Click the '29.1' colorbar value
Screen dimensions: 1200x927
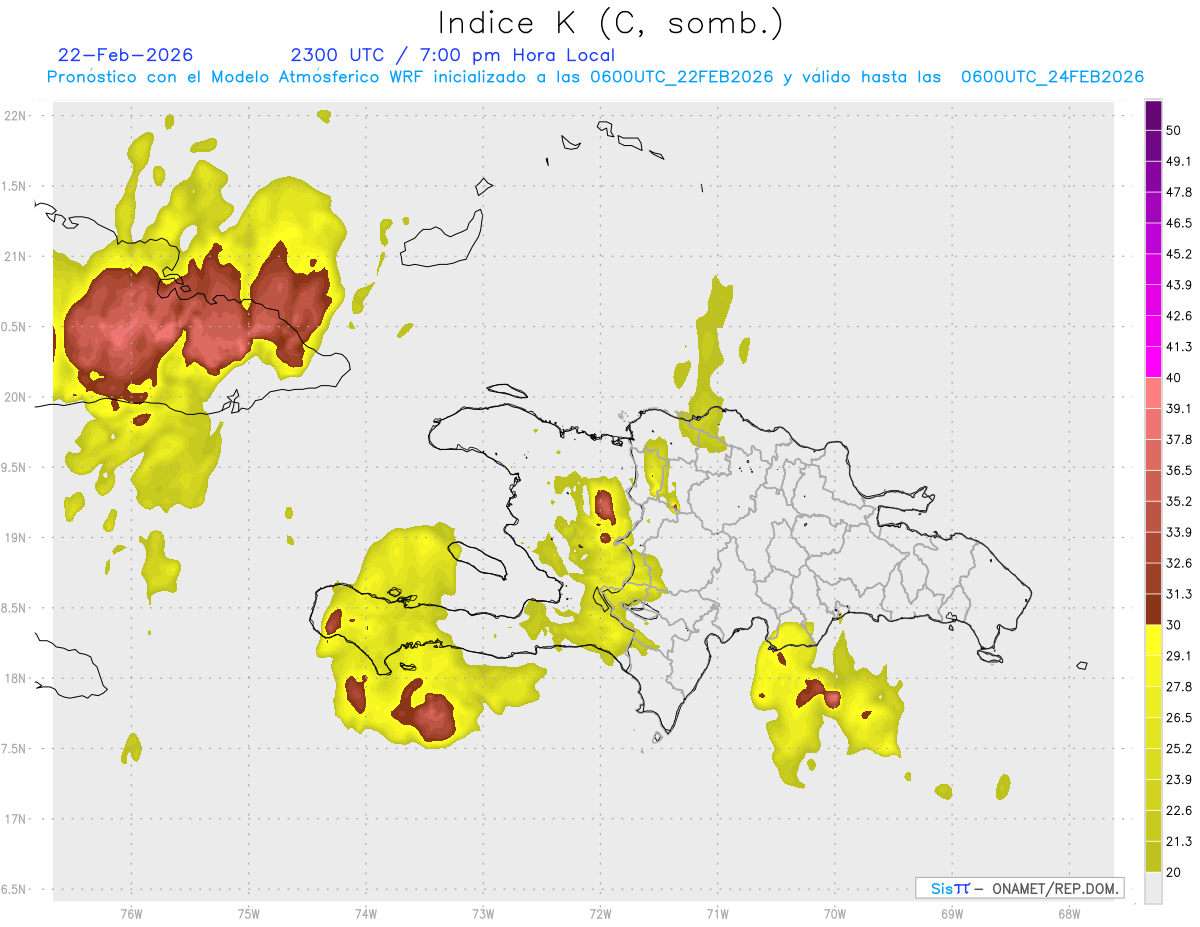[1179, 655]
